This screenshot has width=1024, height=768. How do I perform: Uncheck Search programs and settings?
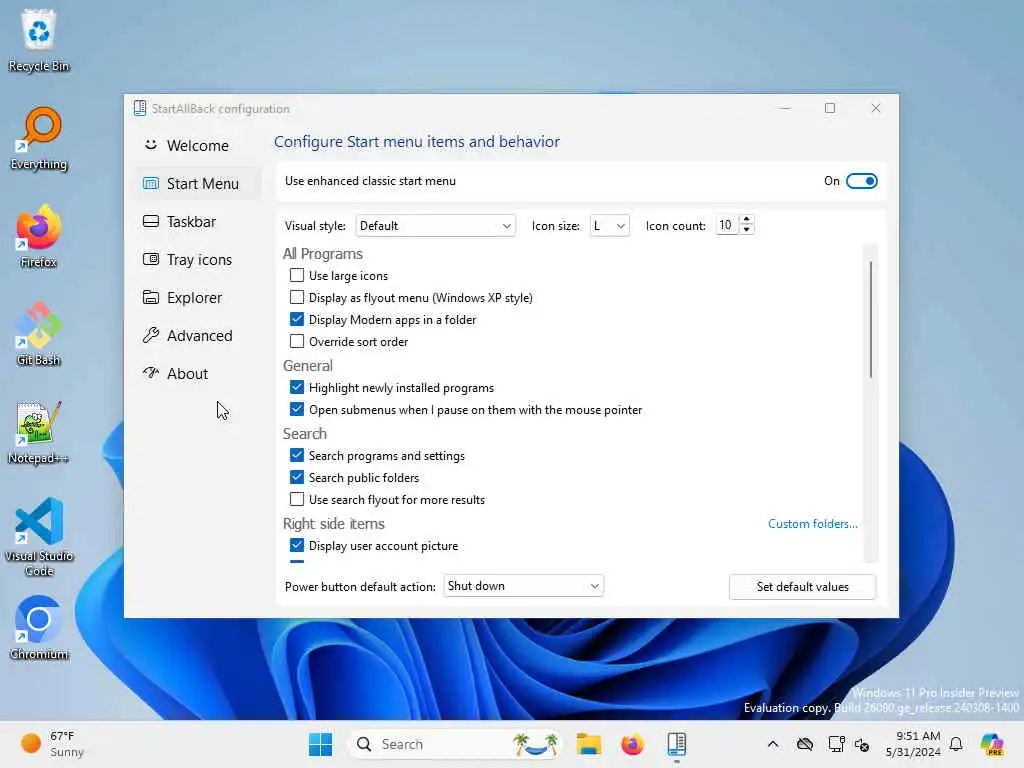coord(296,455)
